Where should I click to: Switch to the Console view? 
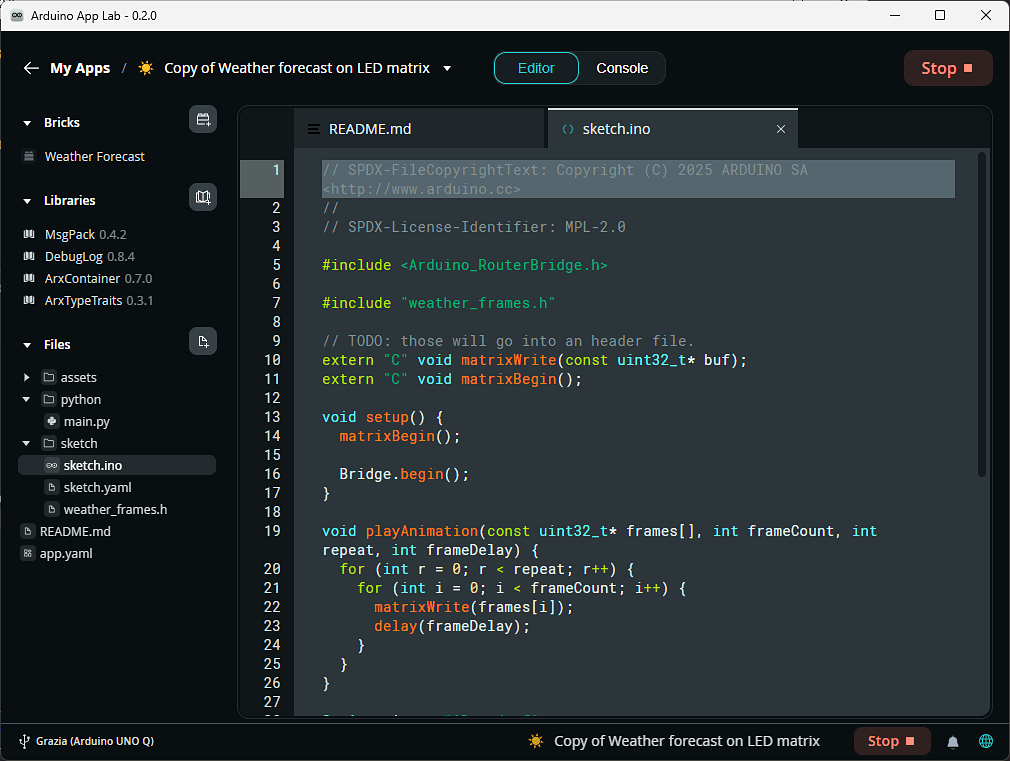(x=622, y=68)
